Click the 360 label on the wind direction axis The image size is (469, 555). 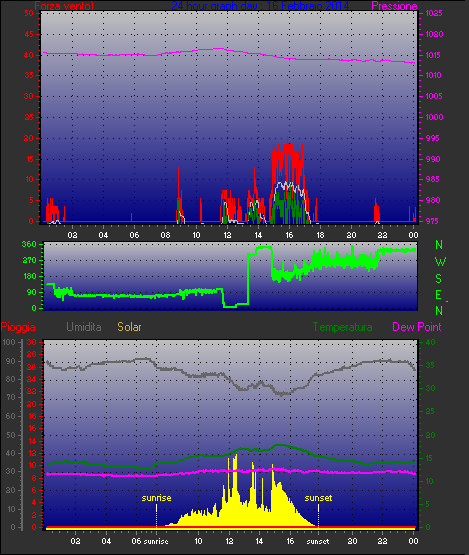tap(29, 244)
